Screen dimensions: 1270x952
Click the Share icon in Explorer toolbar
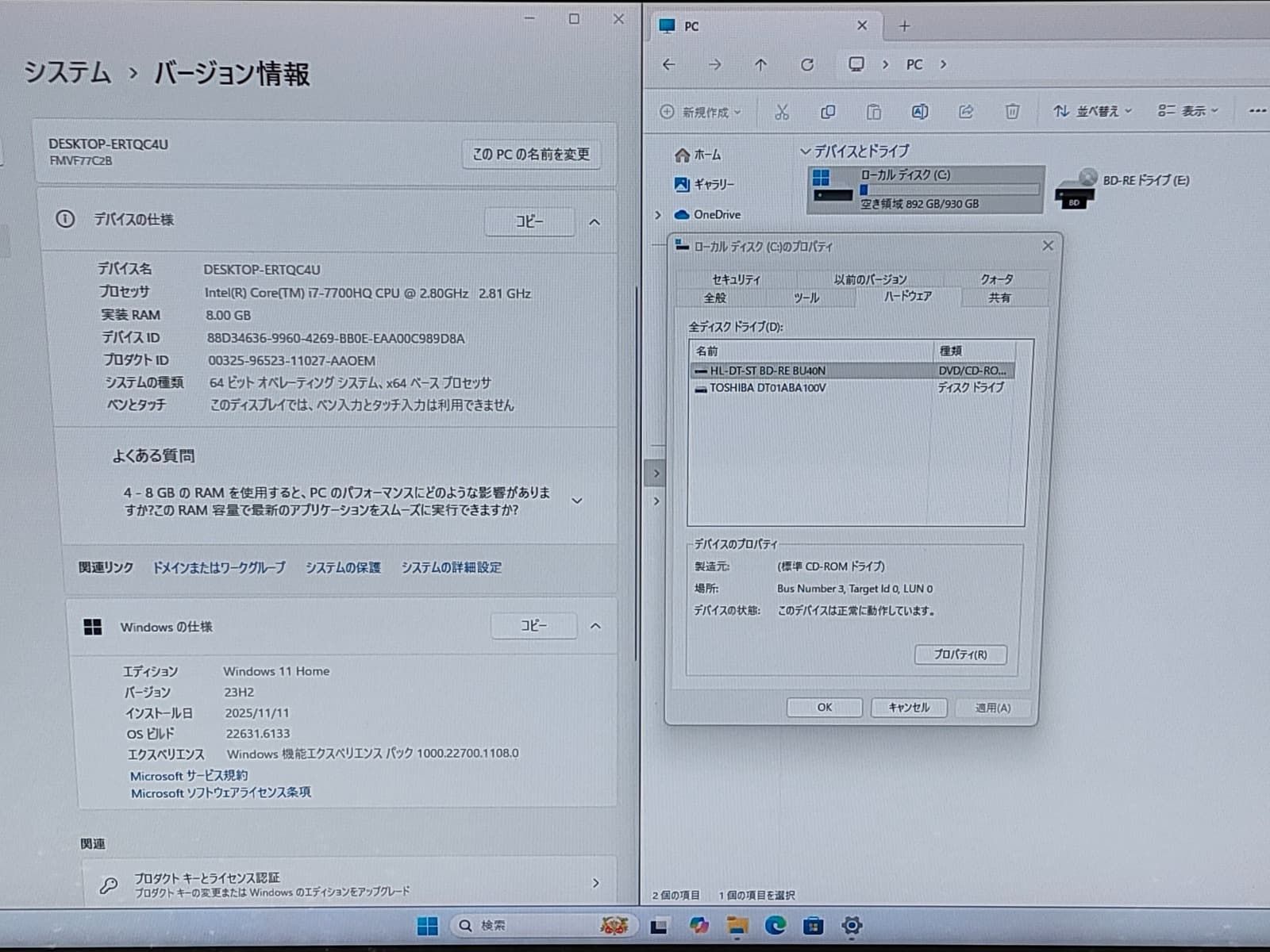[x=966, y=112]
